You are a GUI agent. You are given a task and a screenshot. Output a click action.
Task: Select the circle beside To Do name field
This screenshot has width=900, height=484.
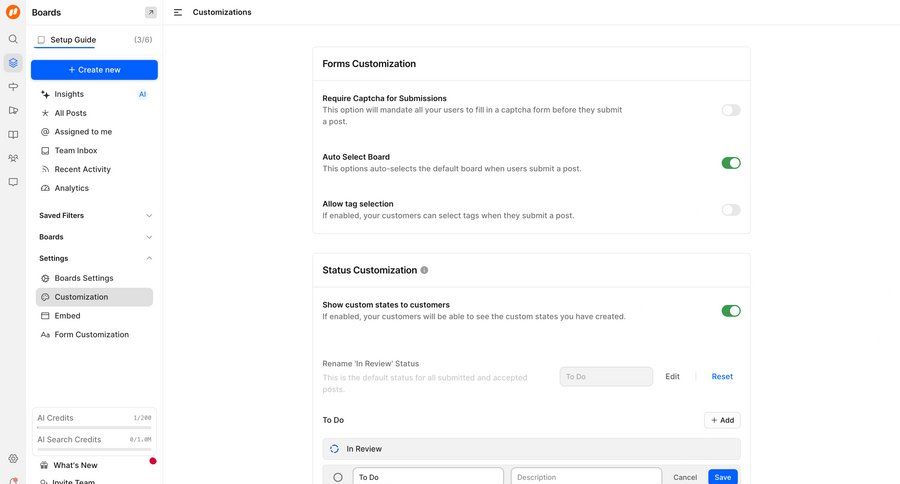click(x=338, y=477)
